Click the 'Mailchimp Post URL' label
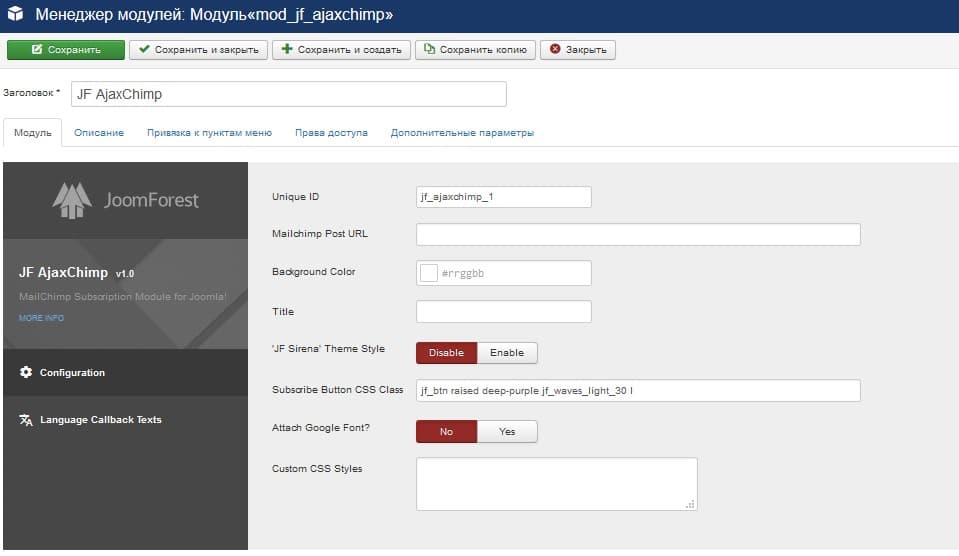Viewport: 959px width, 556px height. [320, 234]
